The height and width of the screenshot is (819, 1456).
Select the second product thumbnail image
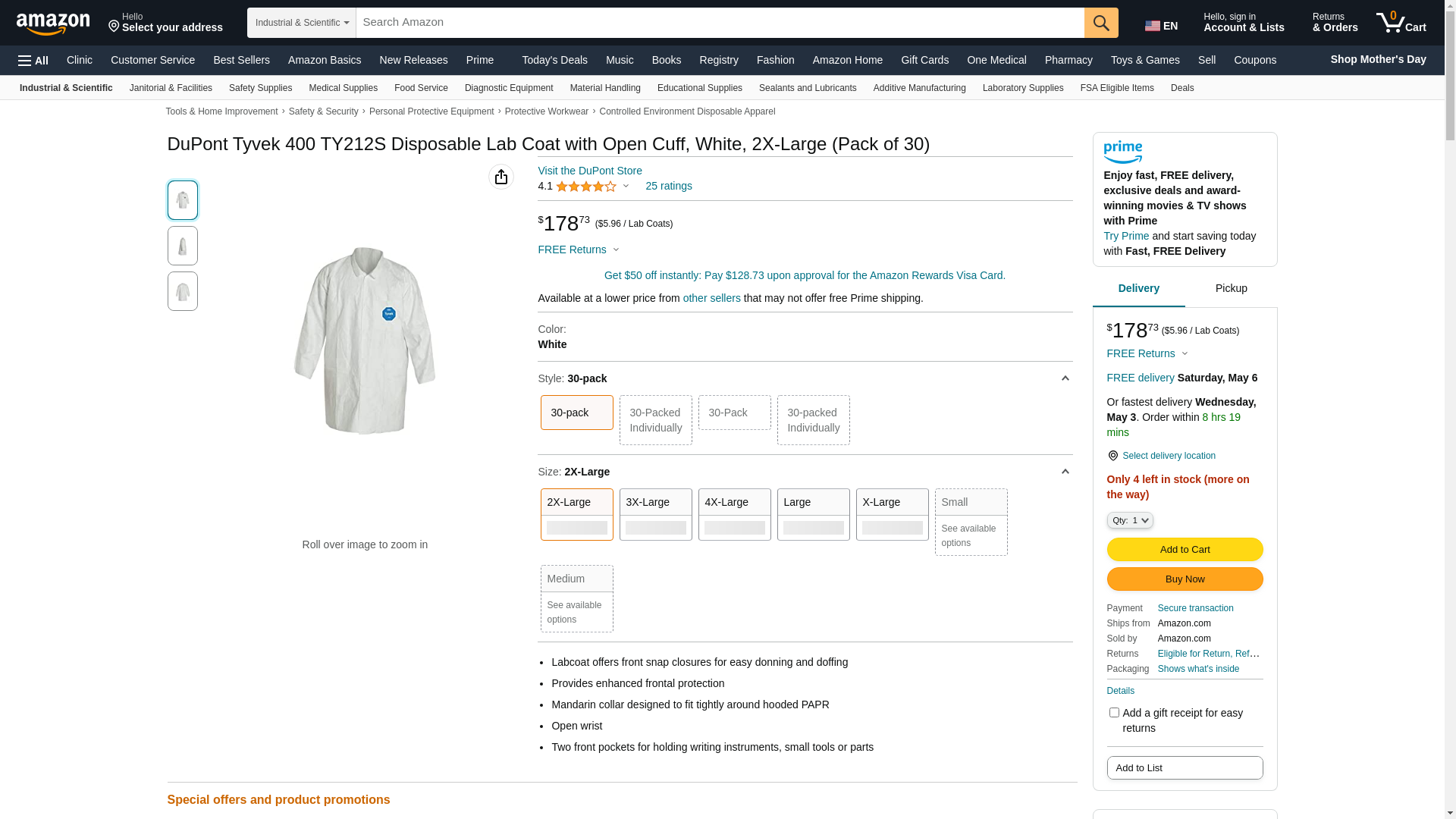pos(183,246)
